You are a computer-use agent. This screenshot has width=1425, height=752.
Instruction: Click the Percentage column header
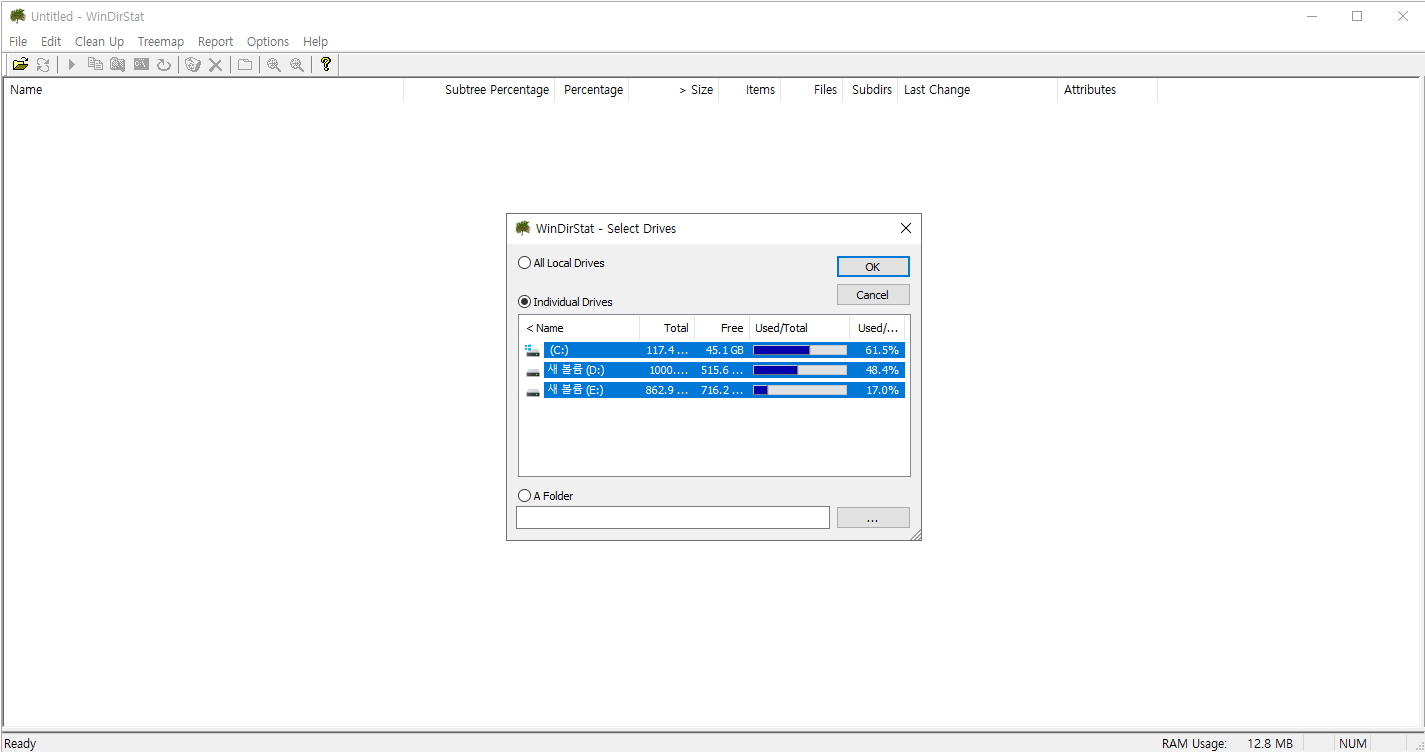click(592, 89)
